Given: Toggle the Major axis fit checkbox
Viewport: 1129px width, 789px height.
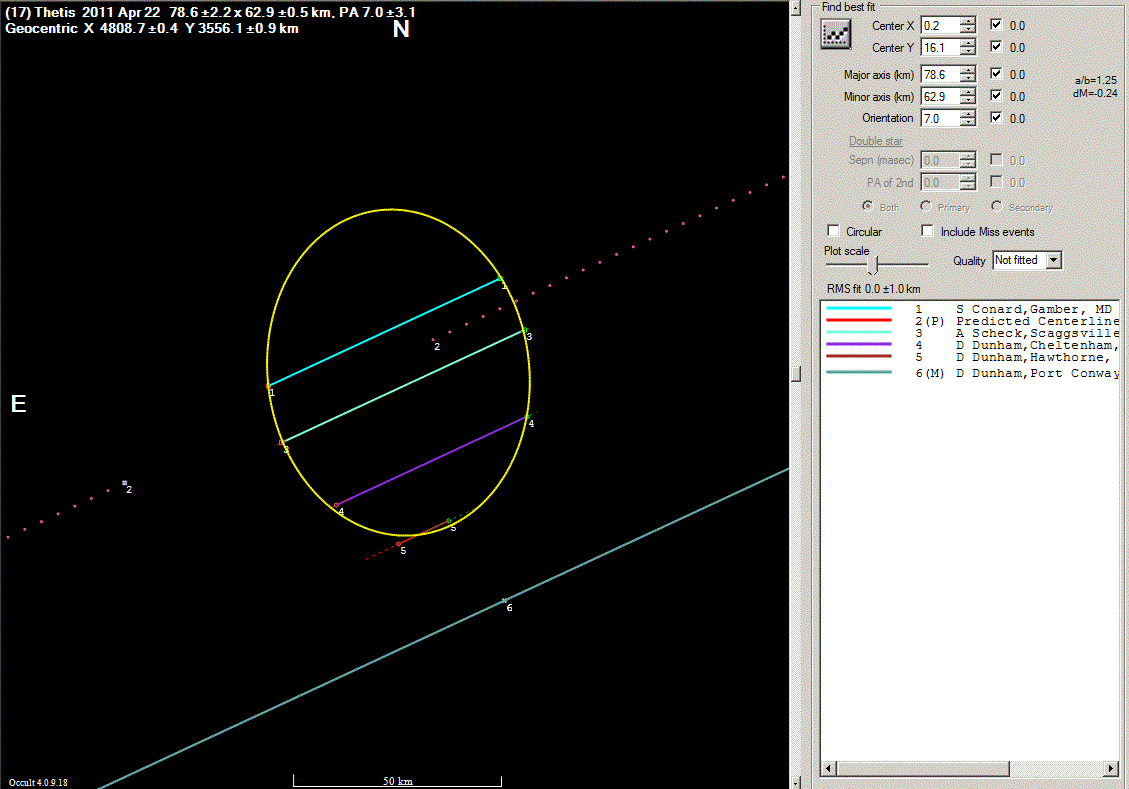Looking at the screenshot, I should click(996, 74).
